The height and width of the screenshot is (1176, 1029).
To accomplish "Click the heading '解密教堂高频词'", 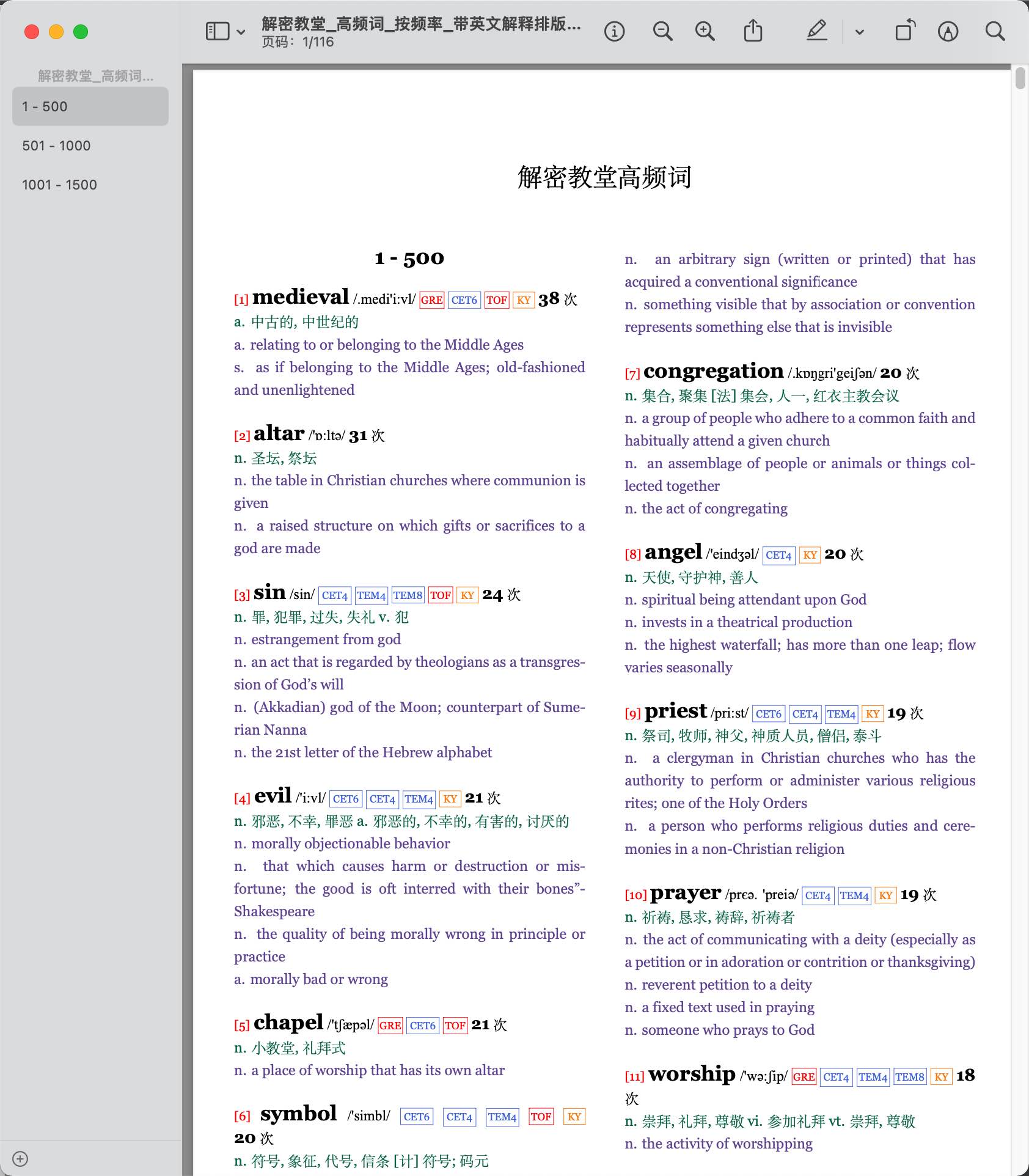I will (604, 177).
